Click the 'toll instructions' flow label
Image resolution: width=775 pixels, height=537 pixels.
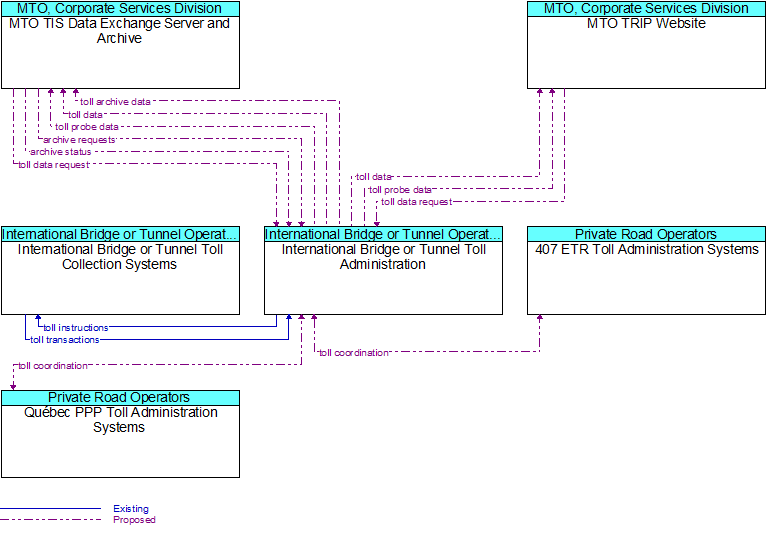pyautogui.click(x=76, y=328)
